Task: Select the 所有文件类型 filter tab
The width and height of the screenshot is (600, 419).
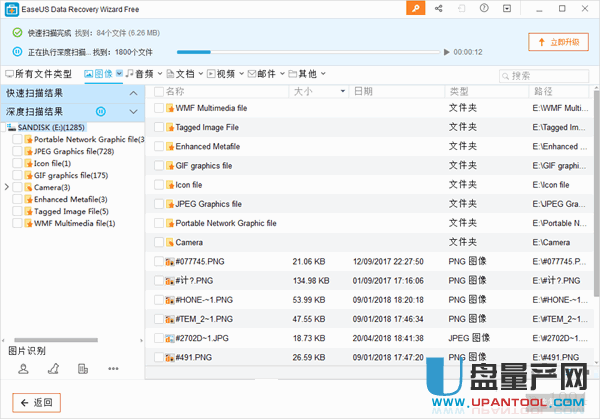Action: tap(38, 74)
